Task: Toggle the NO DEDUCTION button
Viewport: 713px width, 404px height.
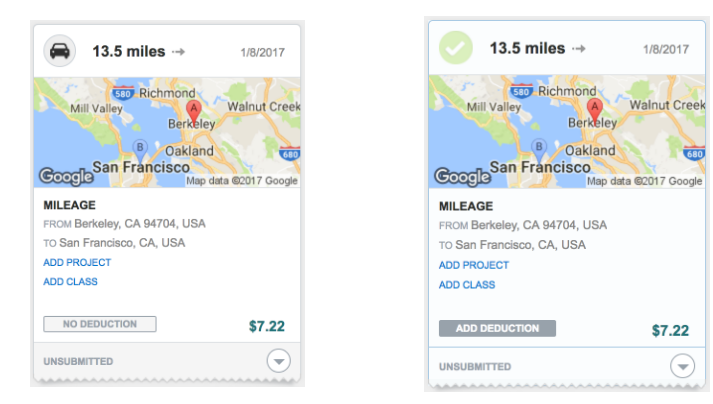Action: click(100, 324)
